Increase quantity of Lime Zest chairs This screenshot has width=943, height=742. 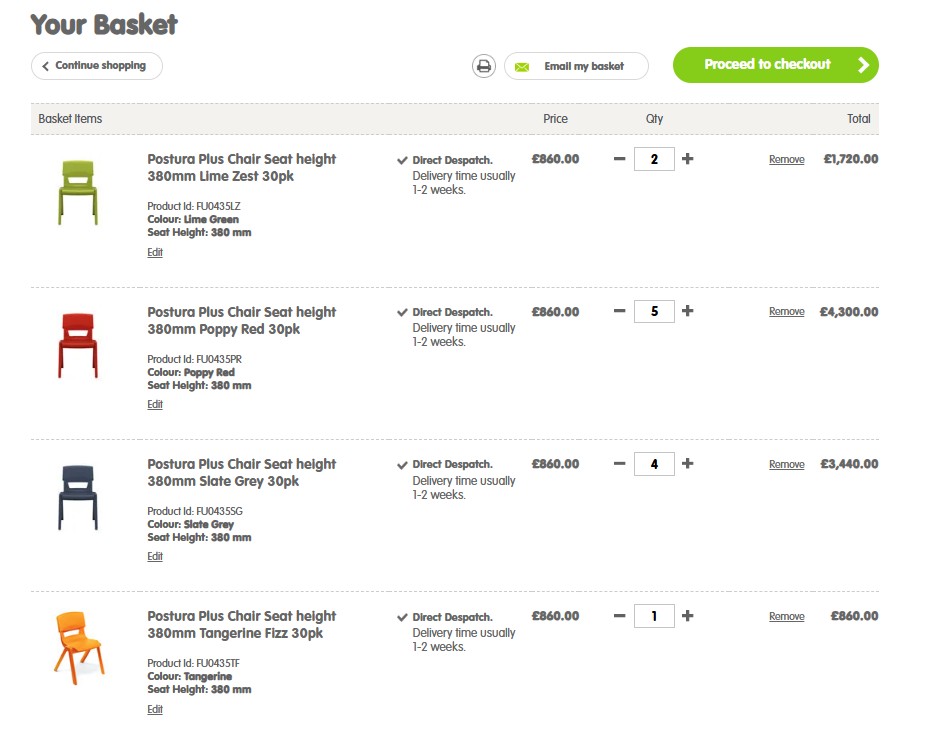tap(687, 158)
